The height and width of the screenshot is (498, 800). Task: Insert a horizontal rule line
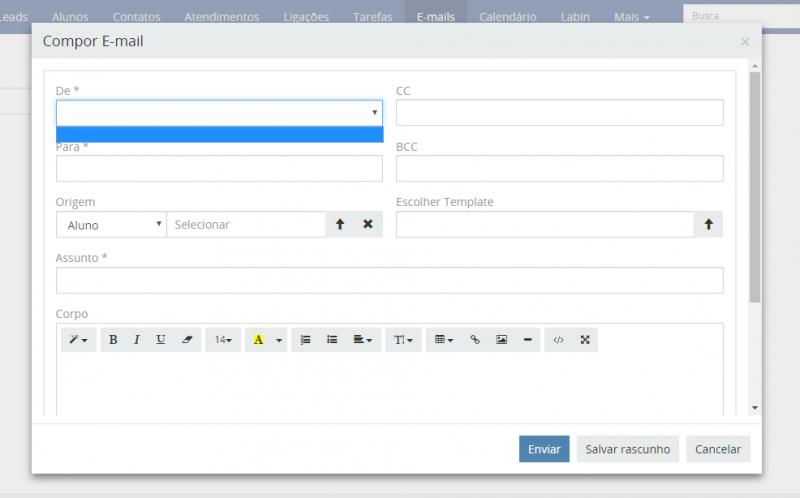pyautogui.click(x=528, y=340)
